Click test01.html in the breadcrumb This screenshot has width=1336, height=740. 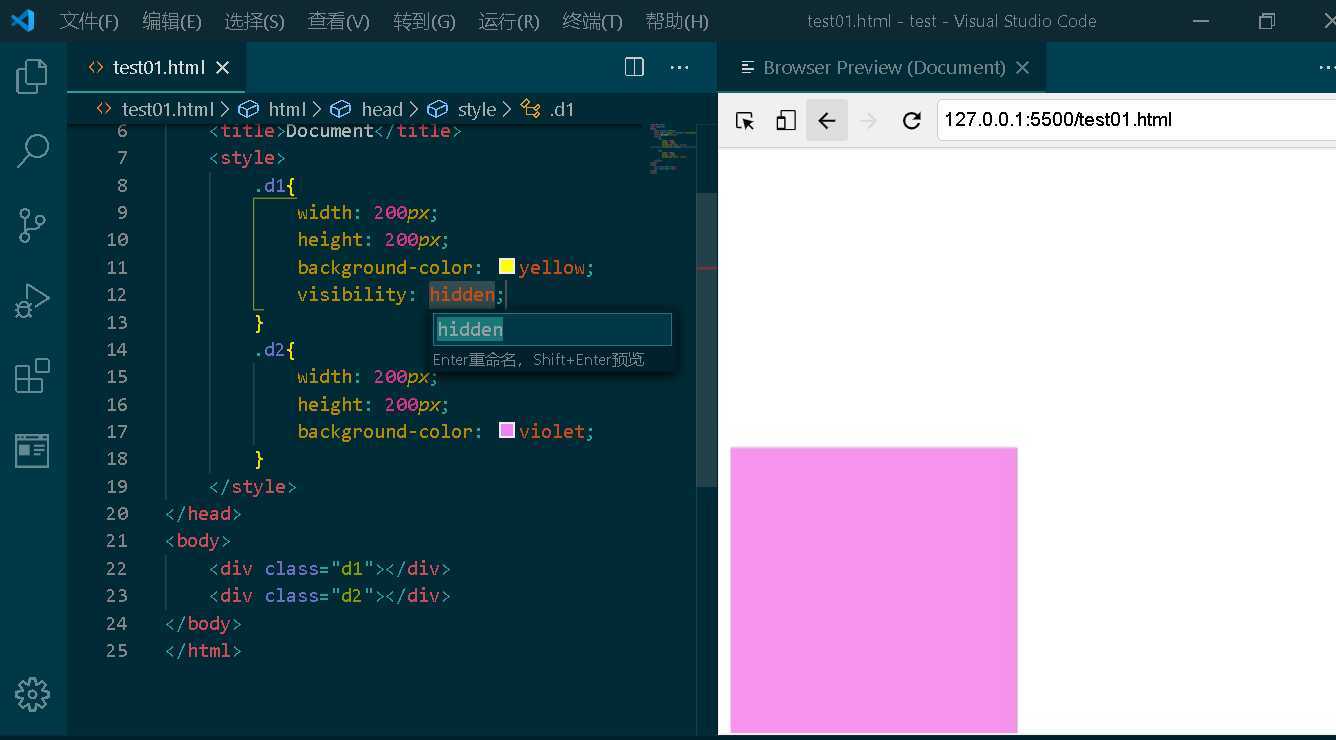(x=168, y=109)
